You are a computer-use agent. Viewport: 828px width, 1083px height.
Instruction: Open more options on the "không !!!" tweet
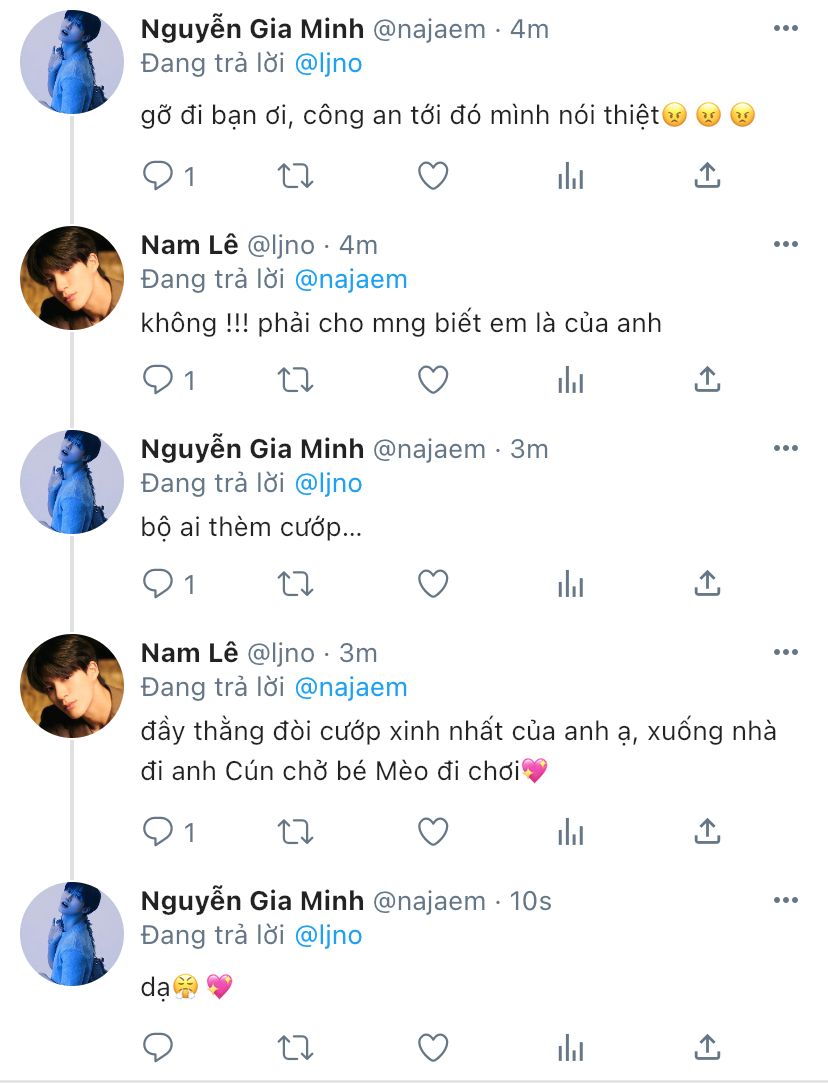pos(786,244)
